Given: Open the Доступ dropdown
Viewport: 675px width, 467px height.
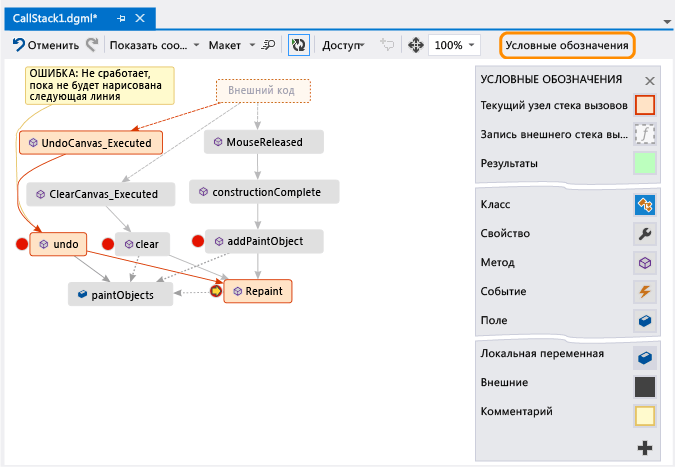Looking at the screenshot, I should coord(344,45).
